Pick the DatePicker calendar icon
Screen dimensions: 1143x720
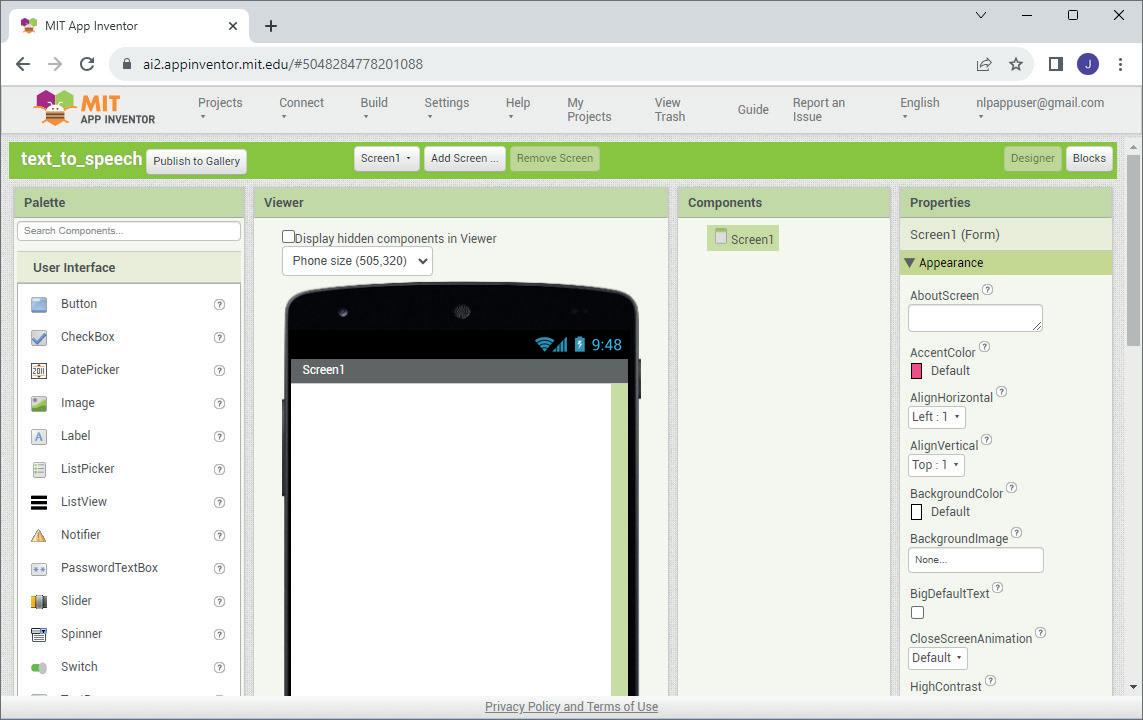coord(39,370)
